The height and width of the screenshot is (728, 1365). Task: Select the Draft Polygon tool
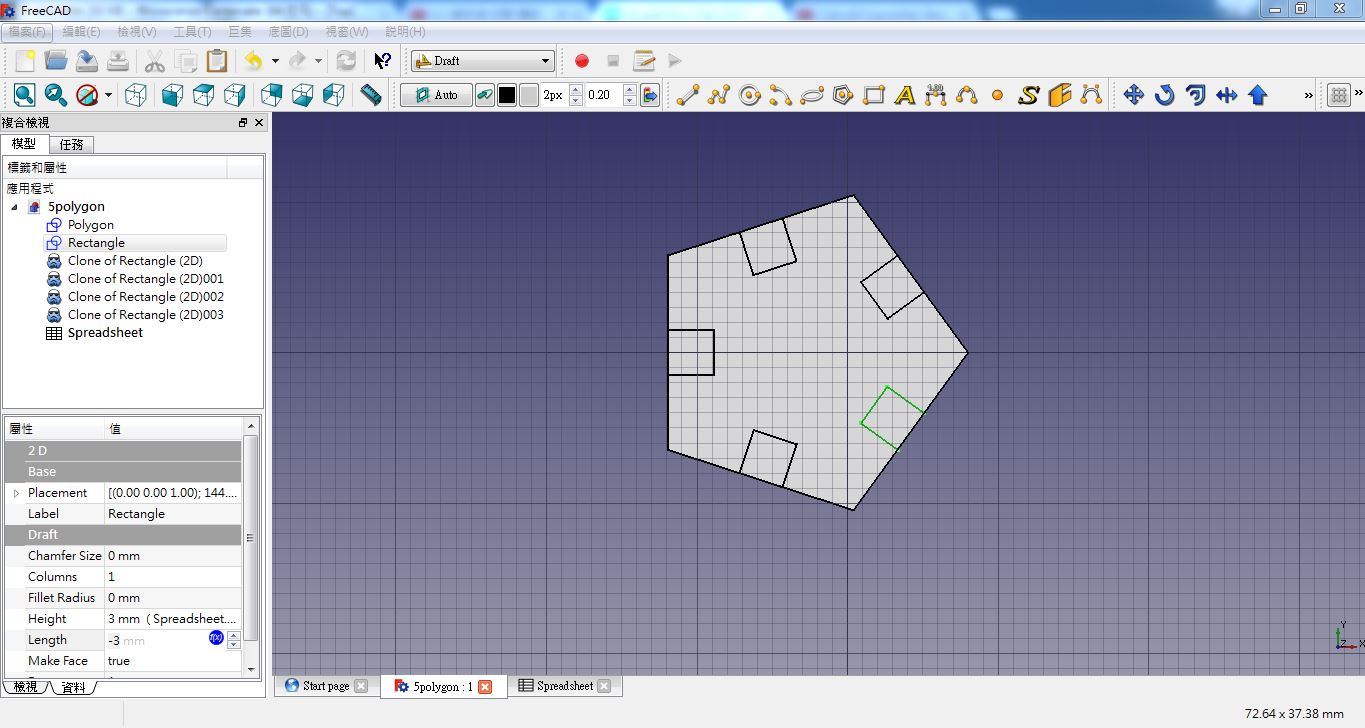843,95
